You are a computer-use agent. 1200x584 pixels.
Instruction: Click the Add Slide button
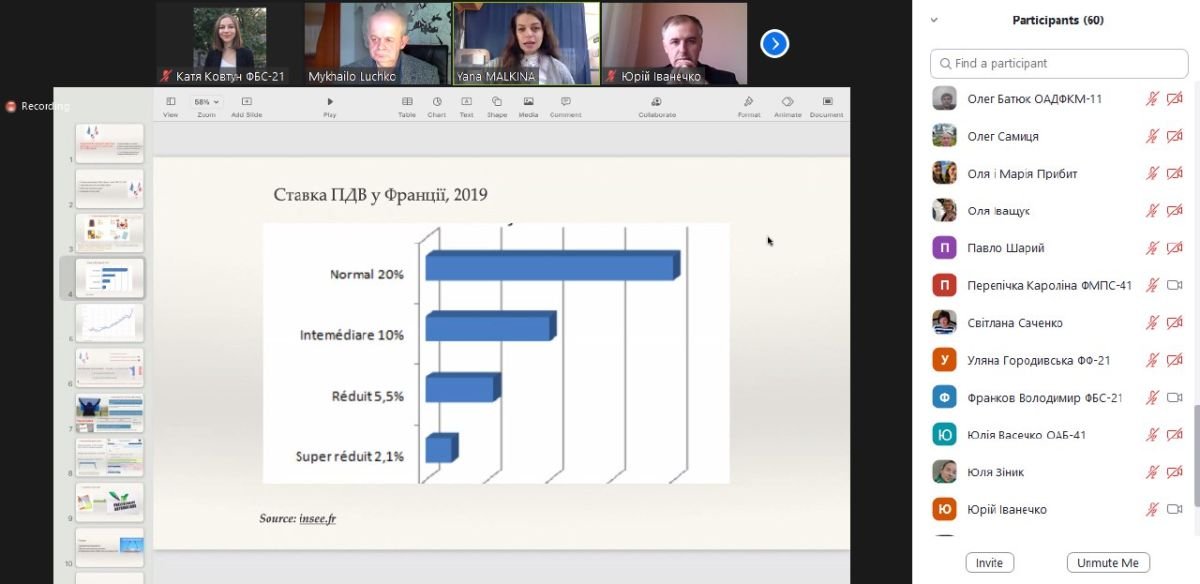pos(246,107)
